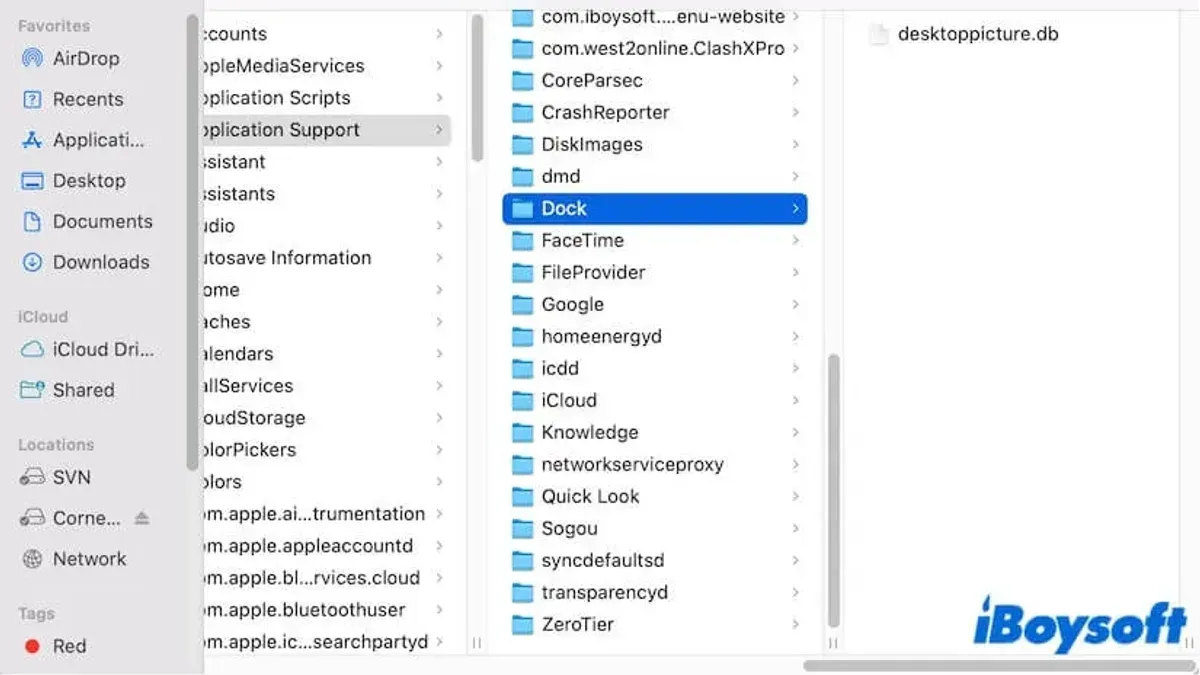1200x675 pixels.
Task: Select syncdefaultsd folder name
Action: click(x=603, y=560)
